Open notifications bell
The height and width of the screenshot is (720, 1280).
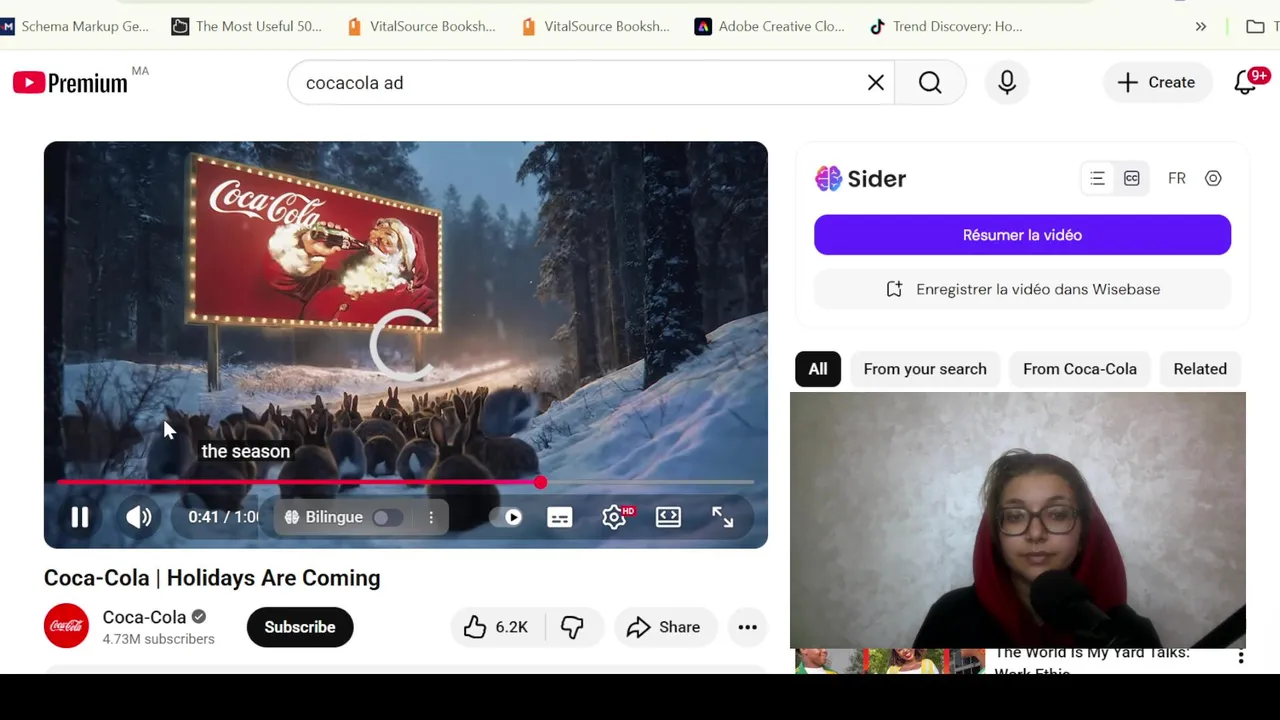[x=1245, y=83]
